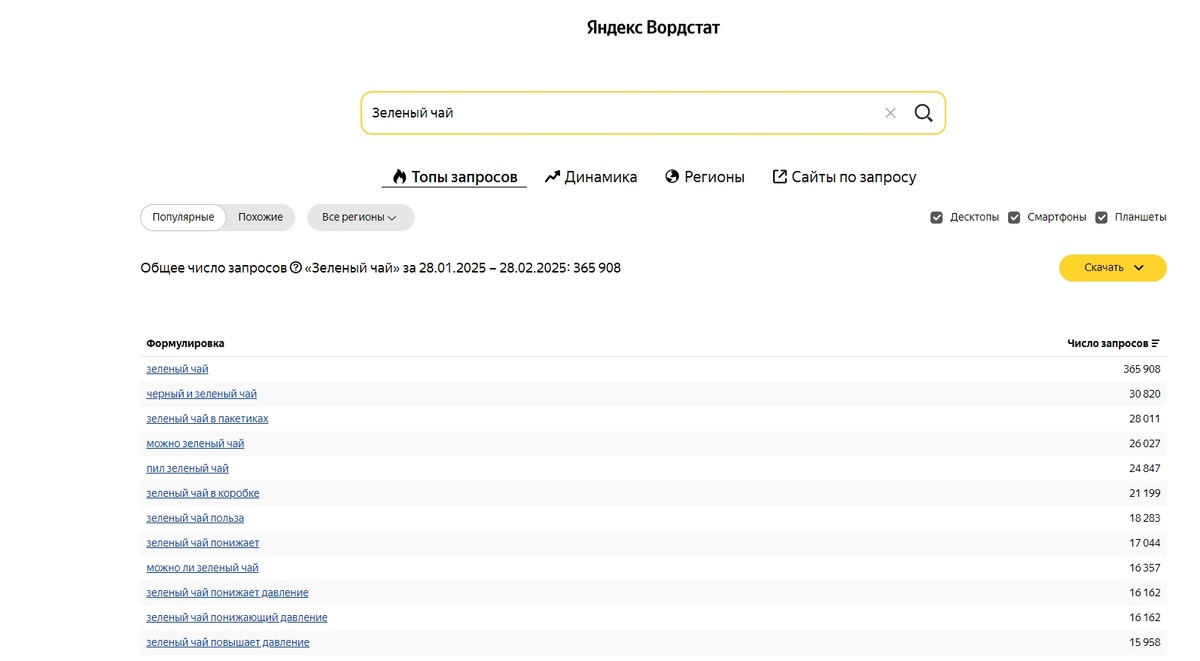Open зеленый чай понижающий давление link
1200x661 pixels.
237,618
